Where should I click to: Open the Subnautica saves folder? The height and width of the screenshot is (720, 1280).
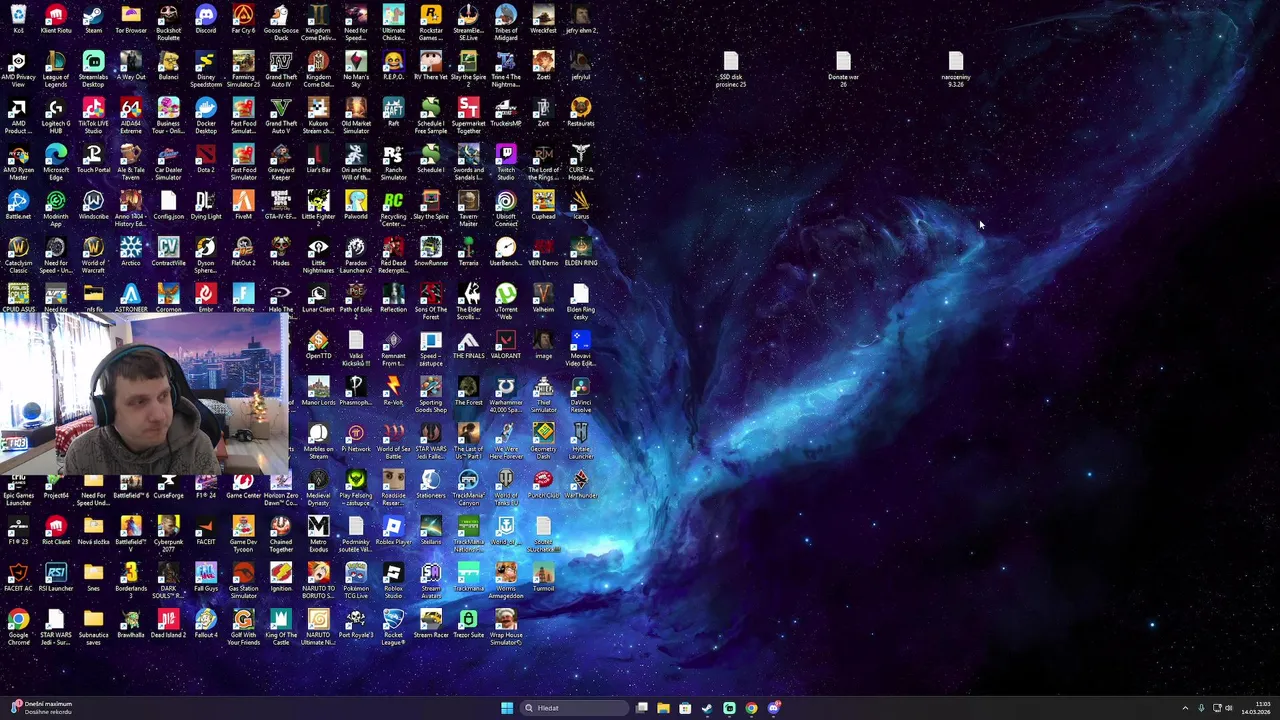point(93,627)
